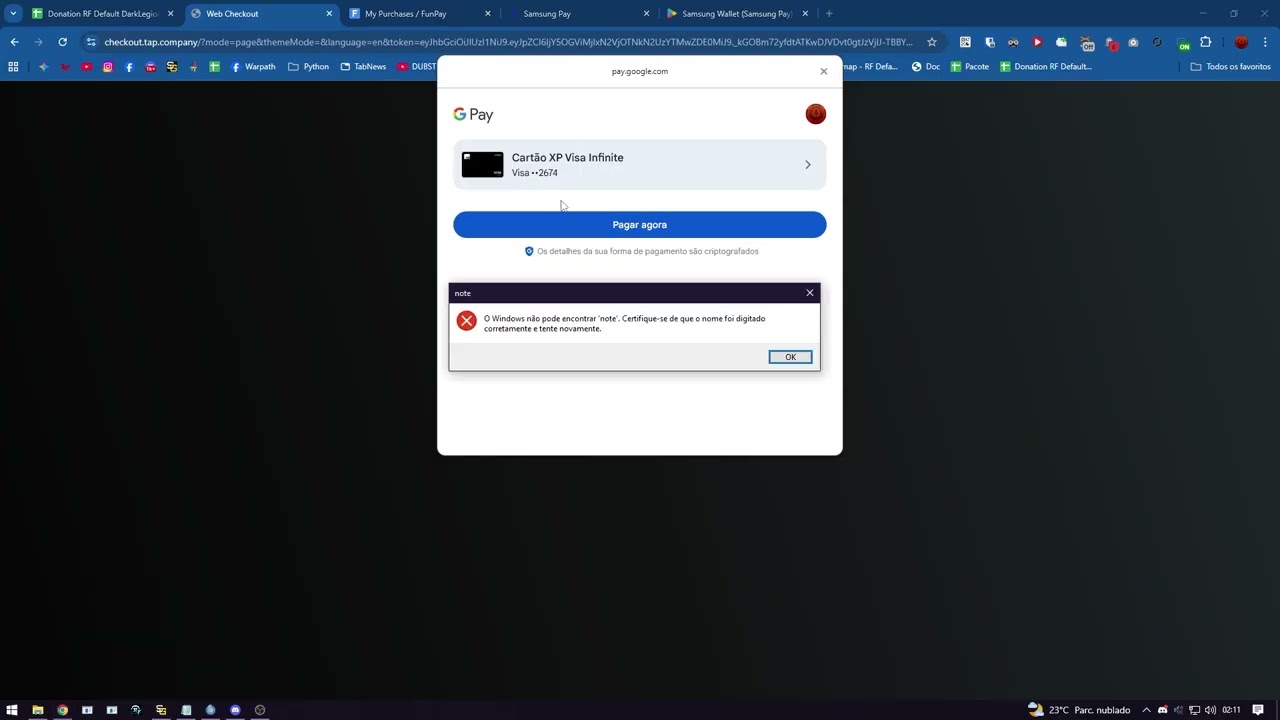Image resolution: width=1280 pixels, height=720 pixels.
Task: Click the red error icon in dialog
Action: pyautogui.click(x=466, y=321)
